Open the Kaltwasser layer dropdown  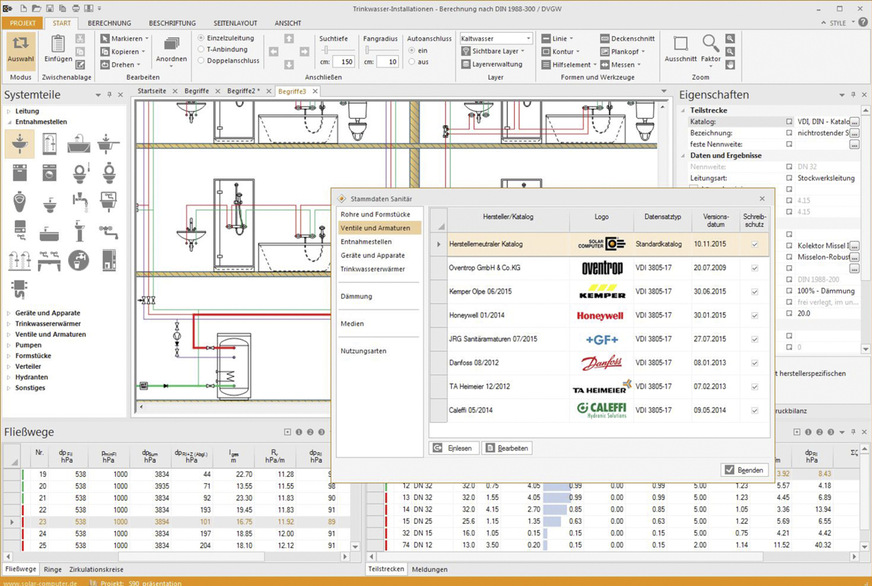point(527,38)
